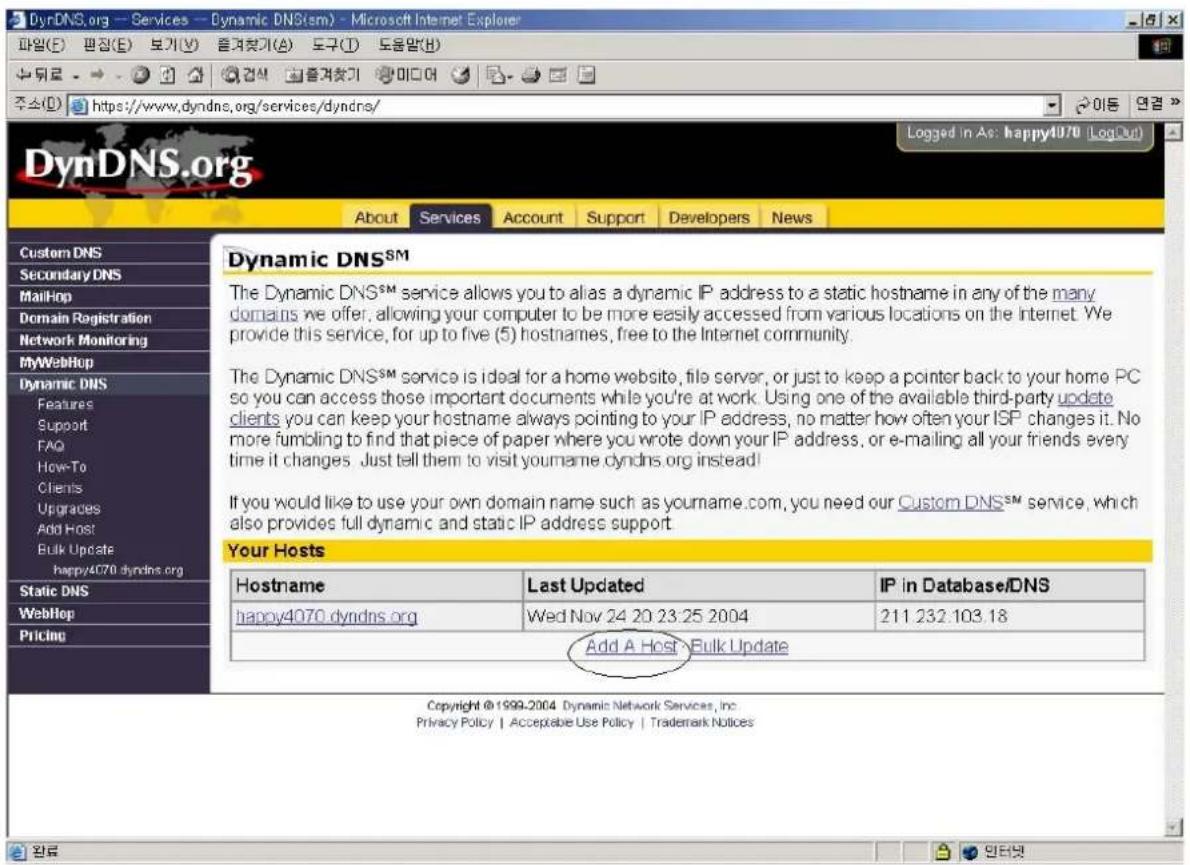Open the Tools (도구) menu
The image size is (1190, 865).
click(x=335, y=45)
